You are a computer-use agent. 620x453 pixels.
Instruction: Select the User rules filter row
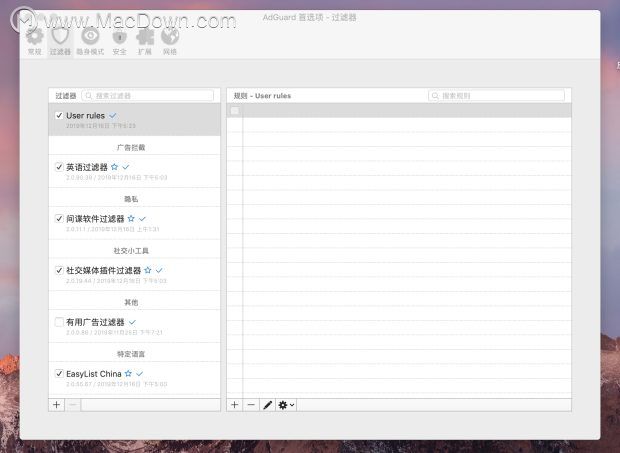134,119
